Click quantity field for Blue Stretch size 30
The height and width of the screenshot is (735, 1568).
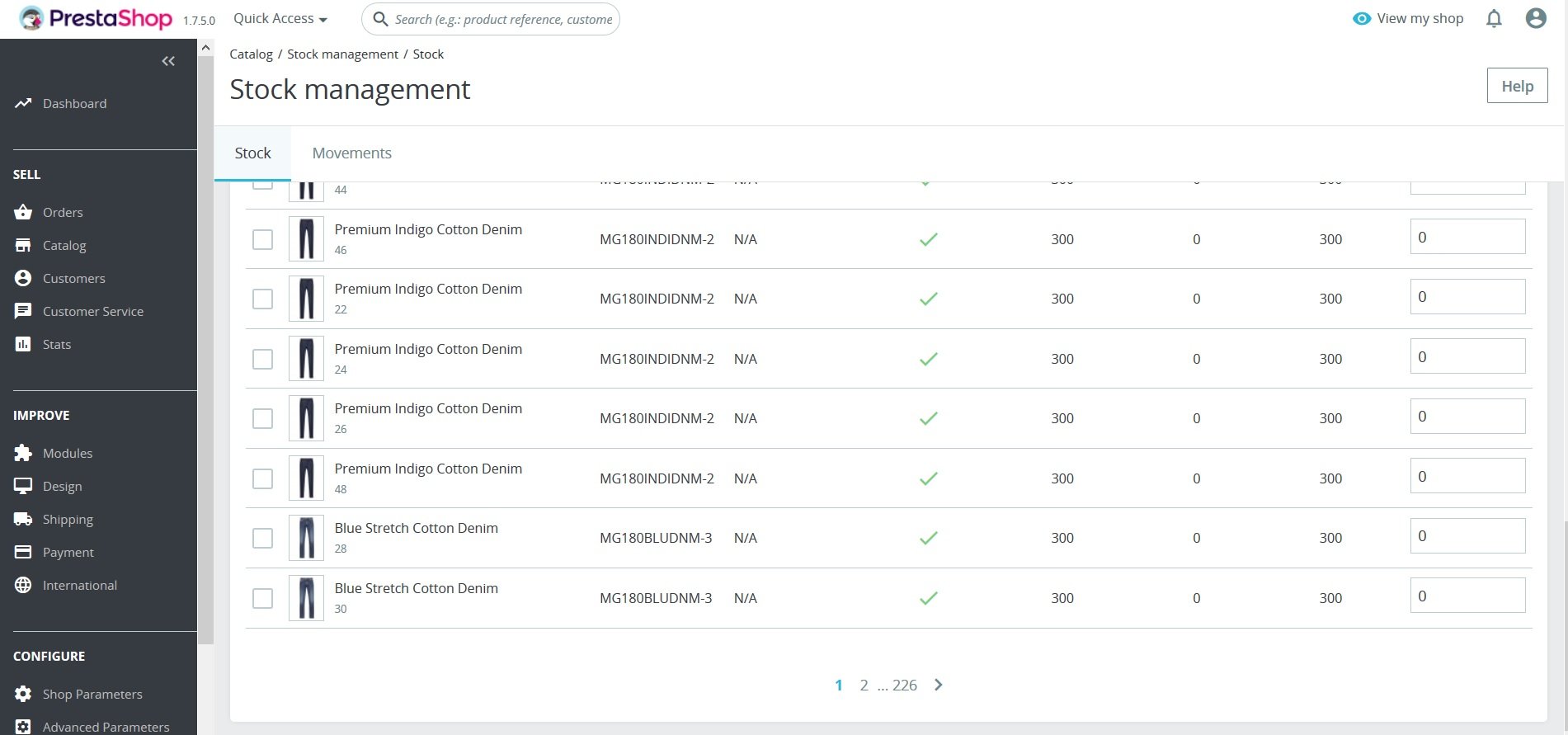click(x=1467, y=596)
